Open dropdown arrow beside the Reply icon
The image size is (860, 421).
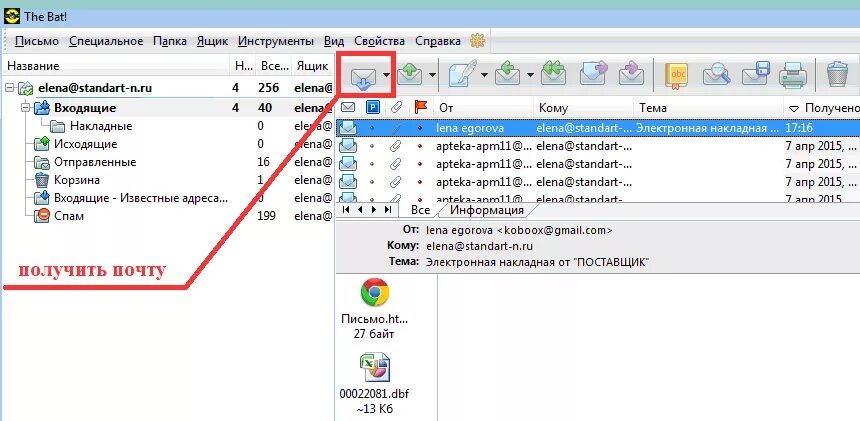(x=530, y=74)
